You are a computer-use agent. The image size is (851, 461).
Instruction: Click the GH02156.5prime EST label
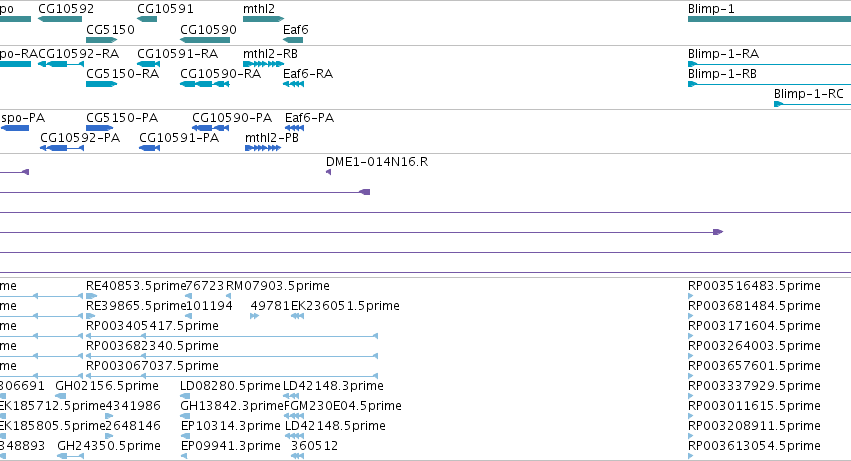click(107, 386)
